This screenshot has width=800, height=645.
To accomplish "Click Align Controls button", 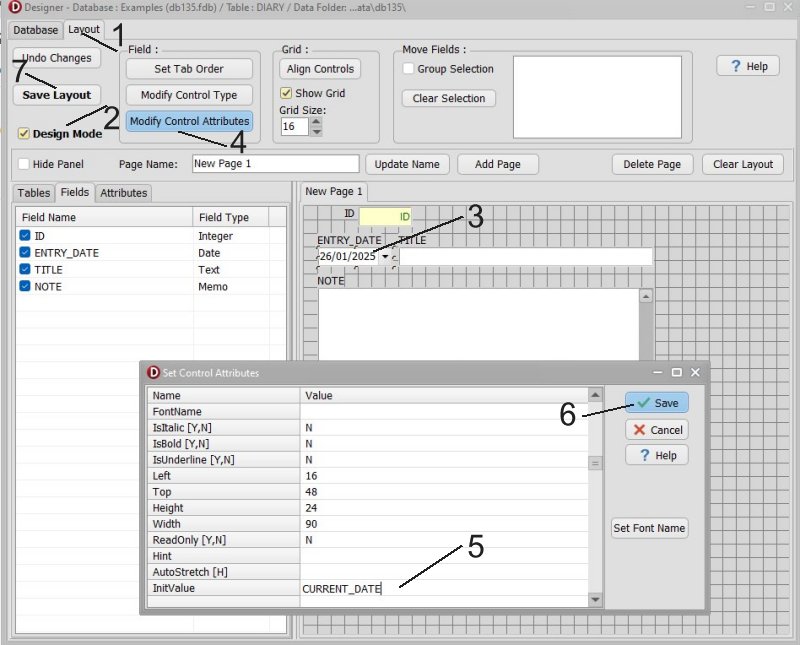I will (320, 69).
